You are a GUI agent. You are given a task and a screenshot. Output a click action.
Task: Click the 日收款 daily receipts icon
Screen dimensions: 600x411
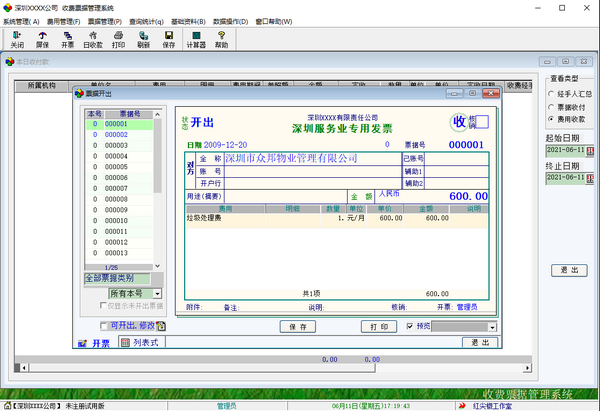tap(93, 38)
